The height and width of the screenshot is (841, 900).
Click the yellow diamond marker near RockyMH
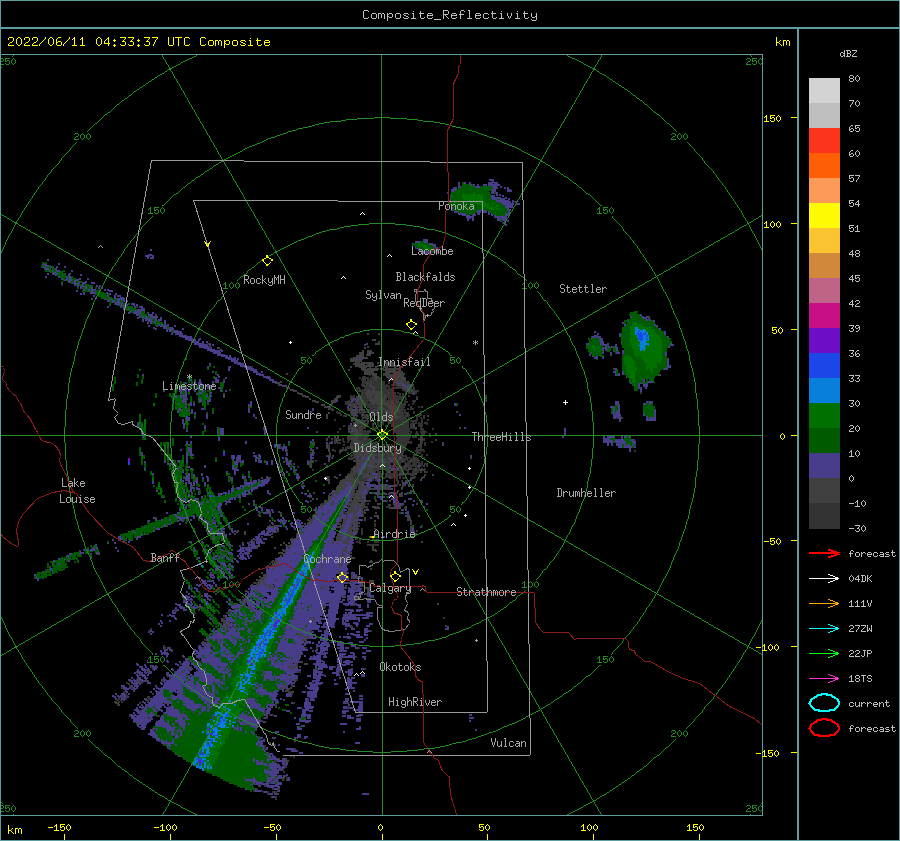click(x=267, y=261)
